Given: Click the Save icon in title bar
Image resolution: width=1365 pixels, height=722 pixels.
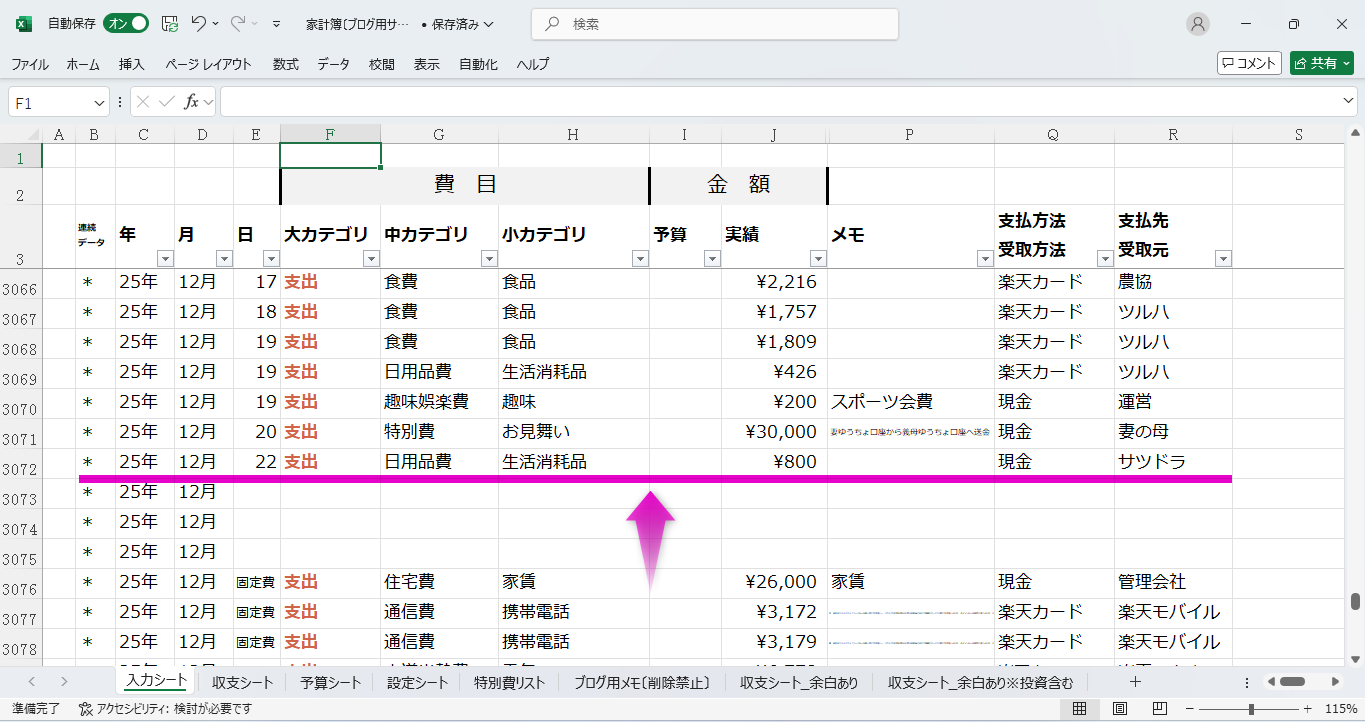Looking at the screenshot, I should point(170,24).
